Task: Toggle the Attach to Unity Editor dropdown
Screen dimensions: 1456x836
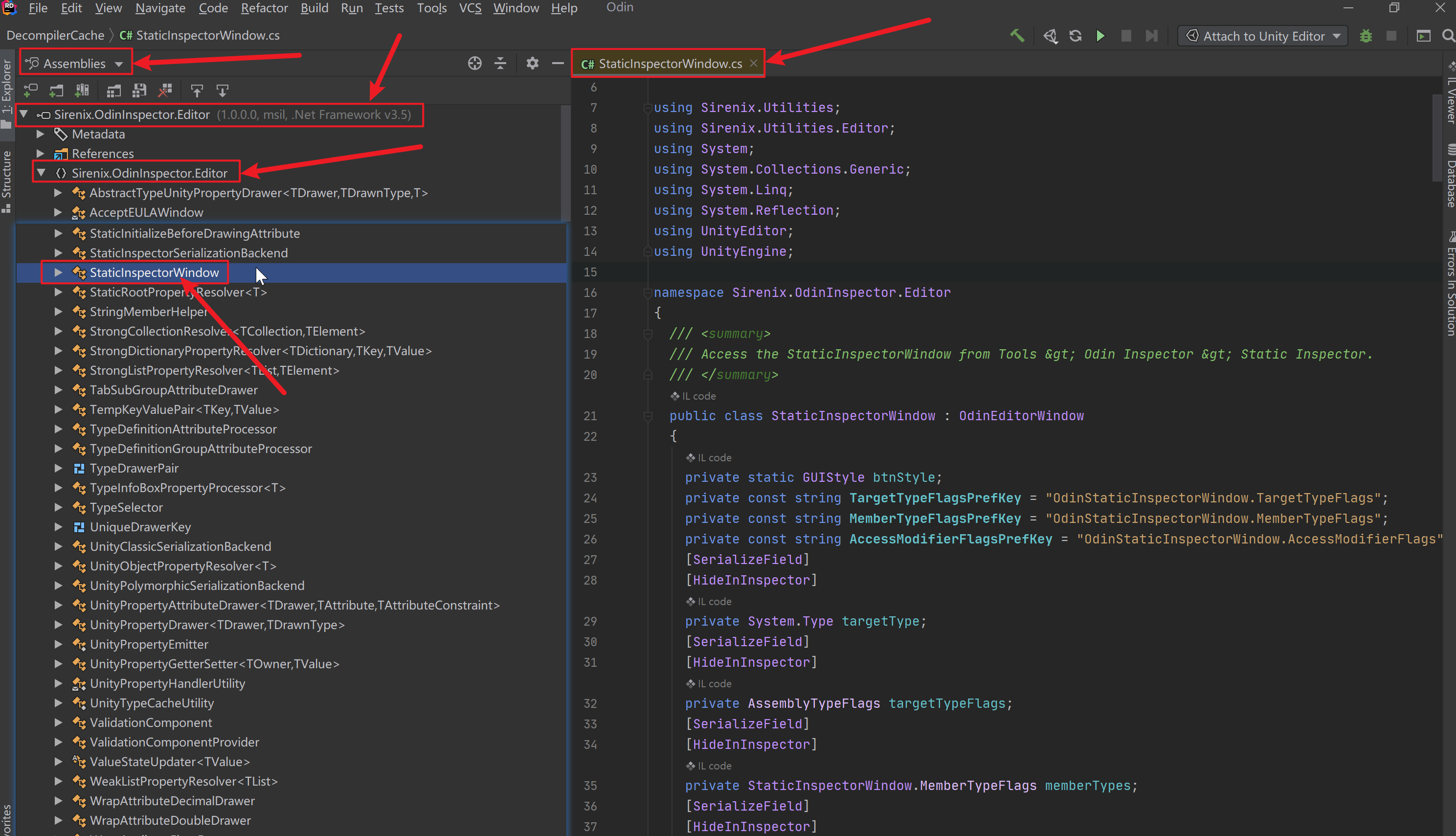Action: (x=1338, y=36)
